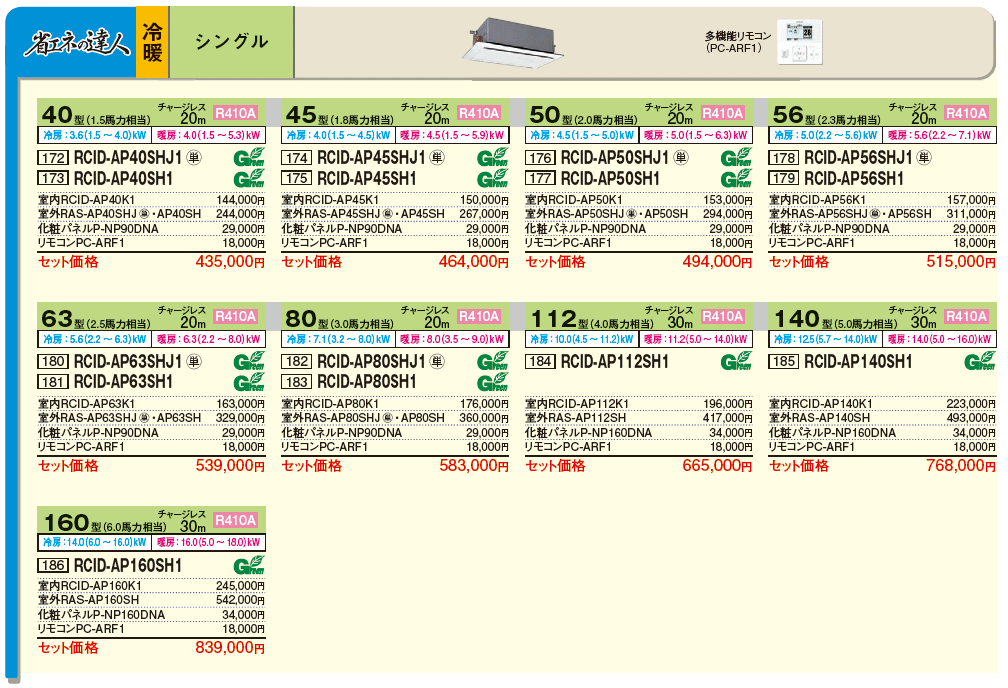The width and height of the screenshot is (1008, 688).
Task: Open the シングル tab label
Action: [231, 42]
